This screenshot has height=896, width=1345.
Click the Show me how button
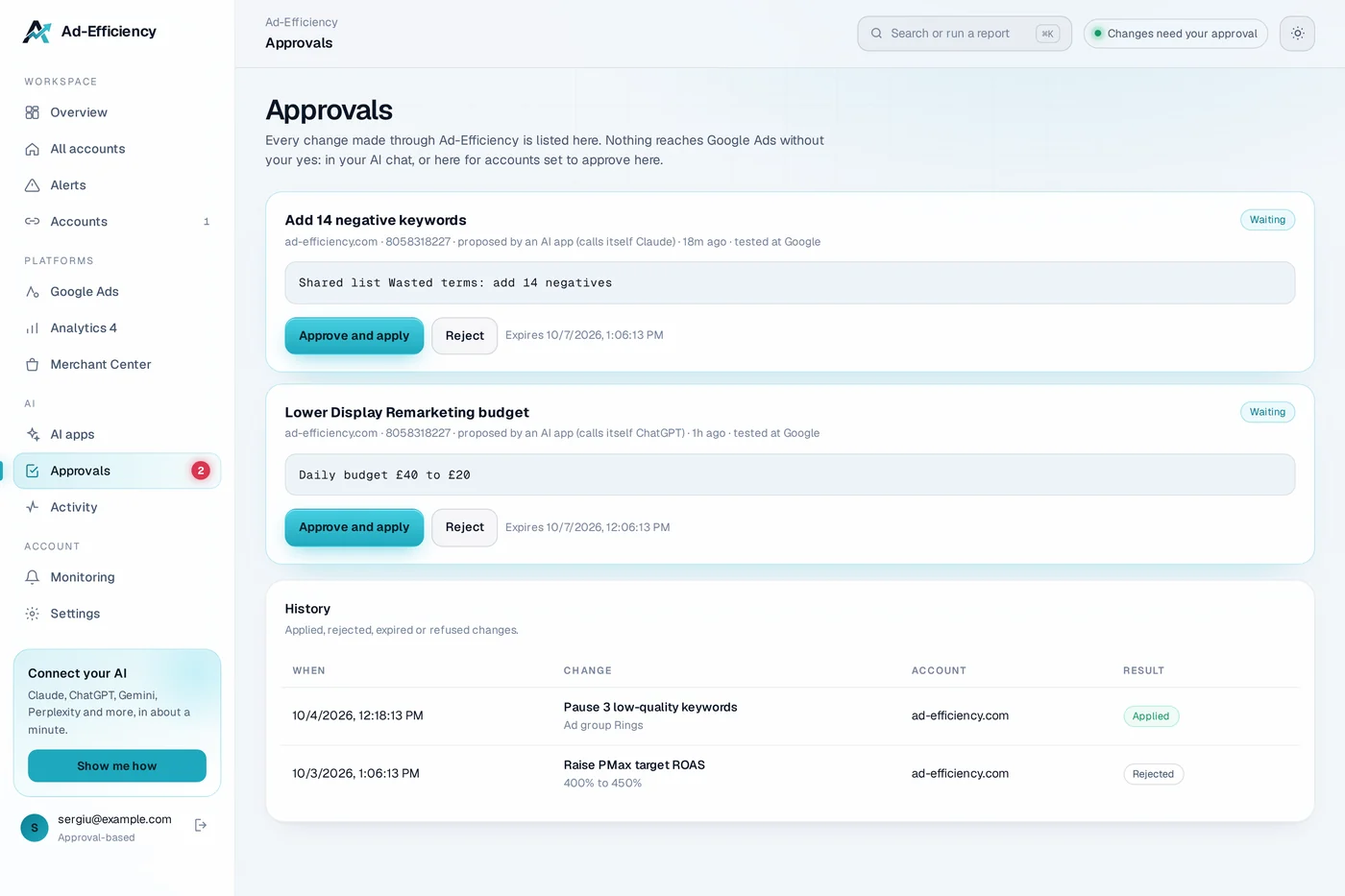tap(117, 766)
